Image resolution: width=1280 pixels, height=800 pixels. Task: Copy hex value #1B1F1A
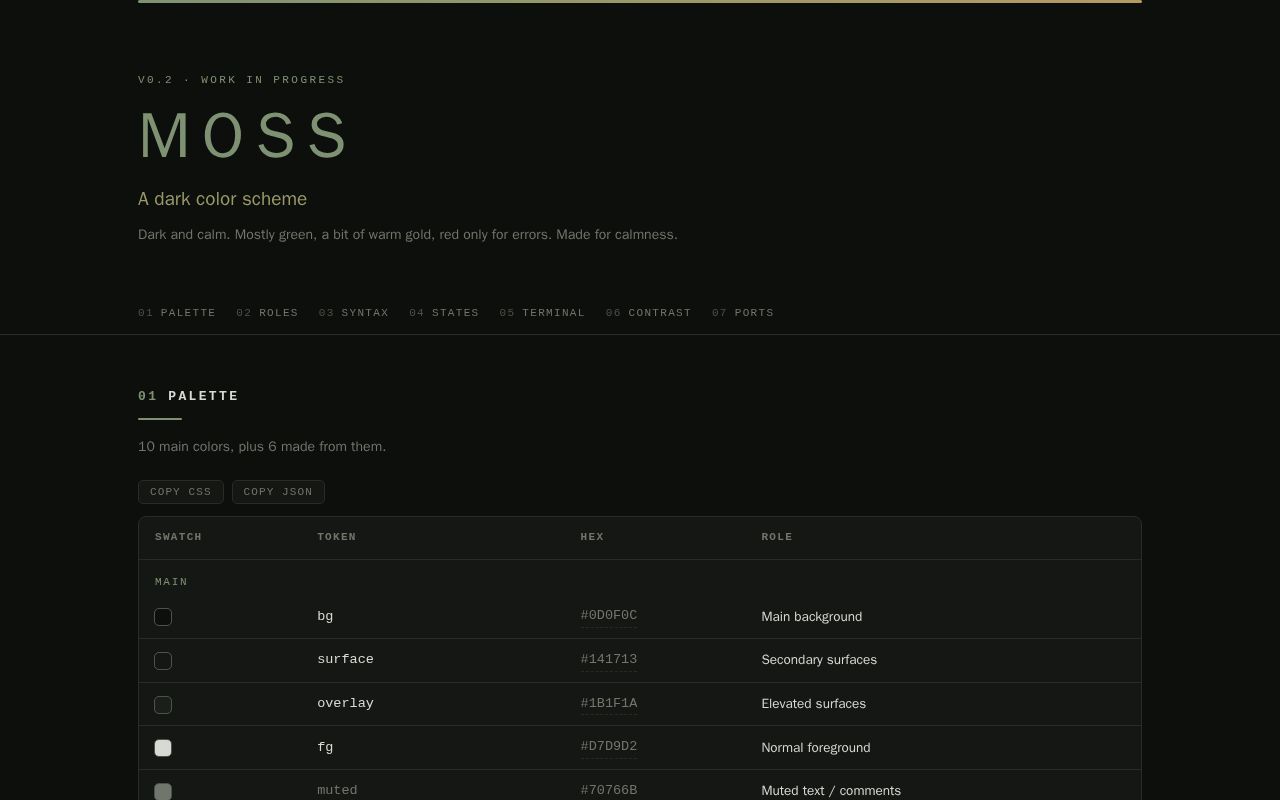click(x=609, y=704)
